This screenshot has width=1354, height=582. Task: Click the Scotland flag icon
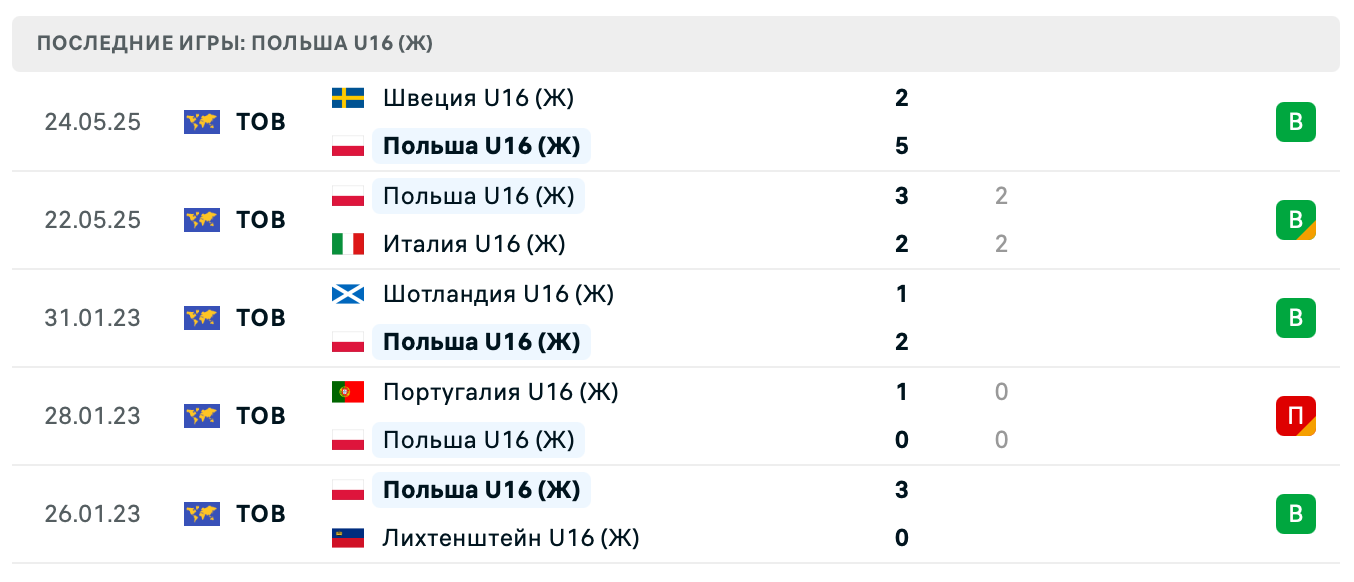(x=347, y=294)
